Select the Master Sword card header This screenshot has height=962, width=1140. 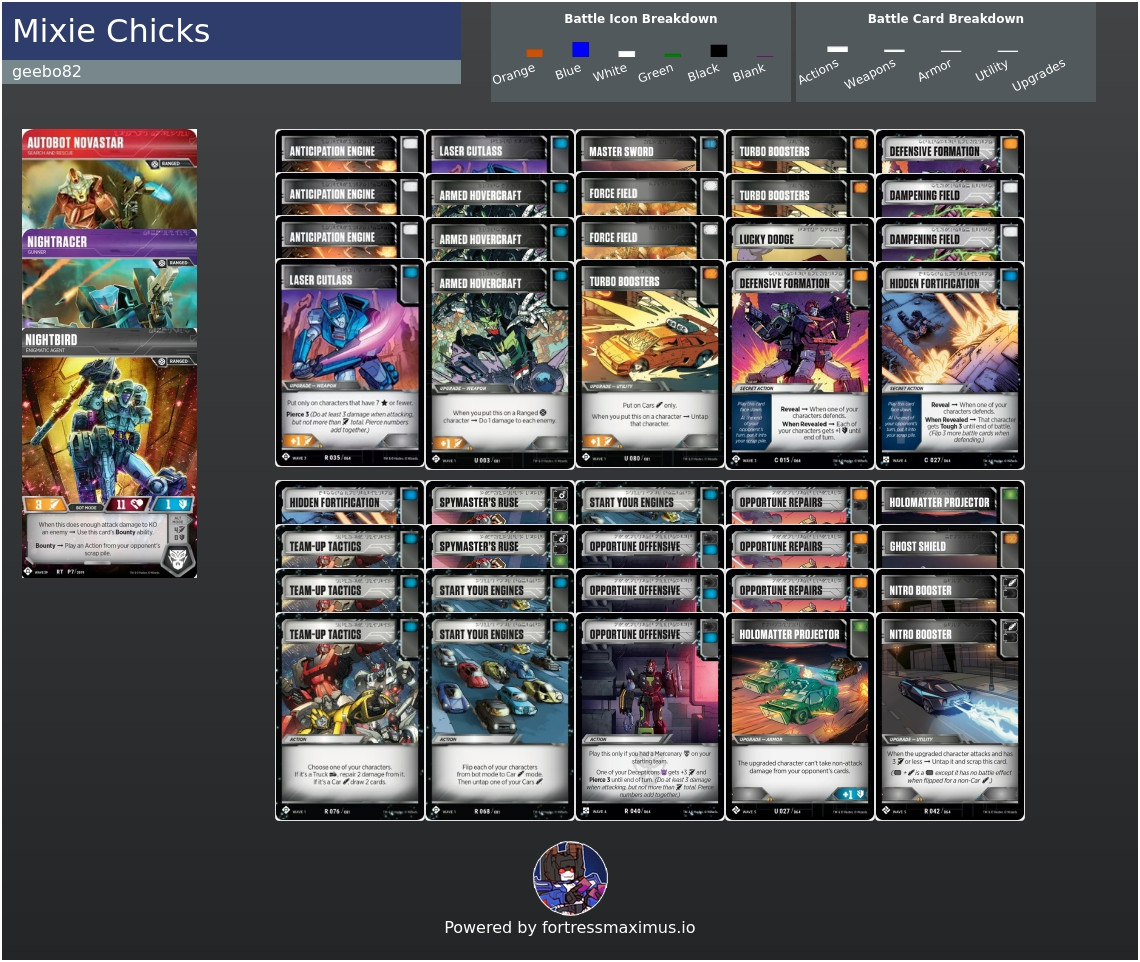click(x=649, y=151)
